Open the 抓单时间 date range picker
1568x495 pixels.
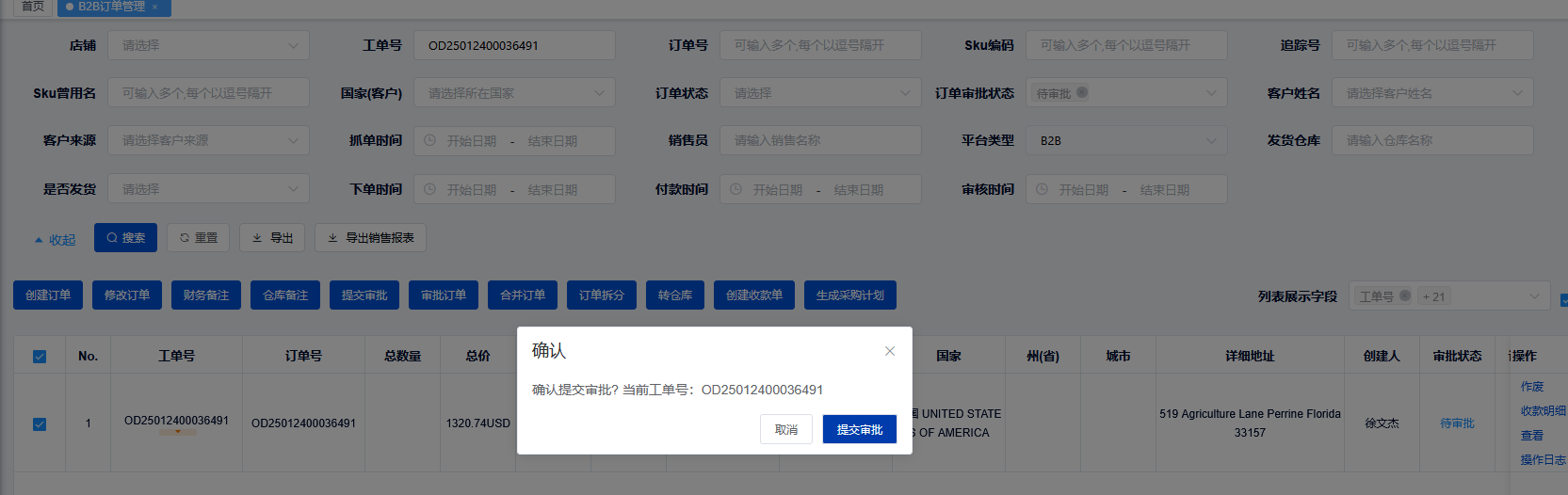tap(514, 140)
